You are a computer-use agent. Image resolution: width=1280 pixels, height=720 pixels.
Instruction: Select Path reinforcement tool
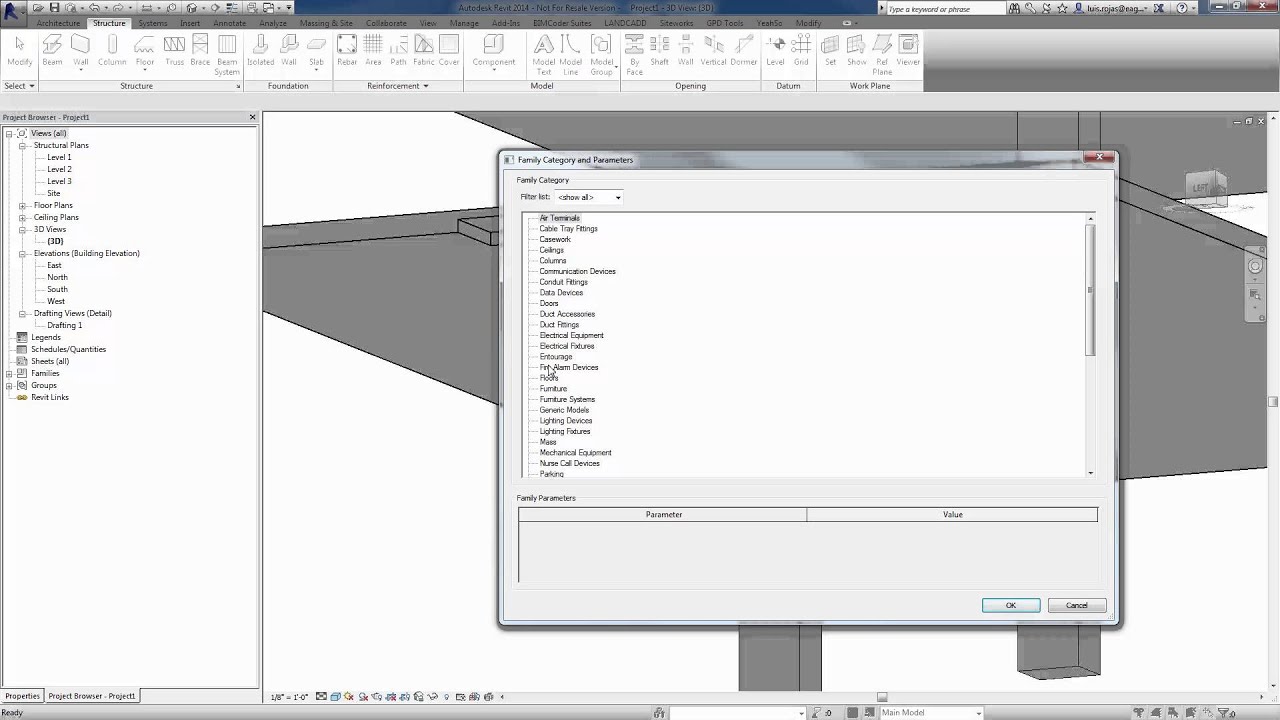click(398, 51)
